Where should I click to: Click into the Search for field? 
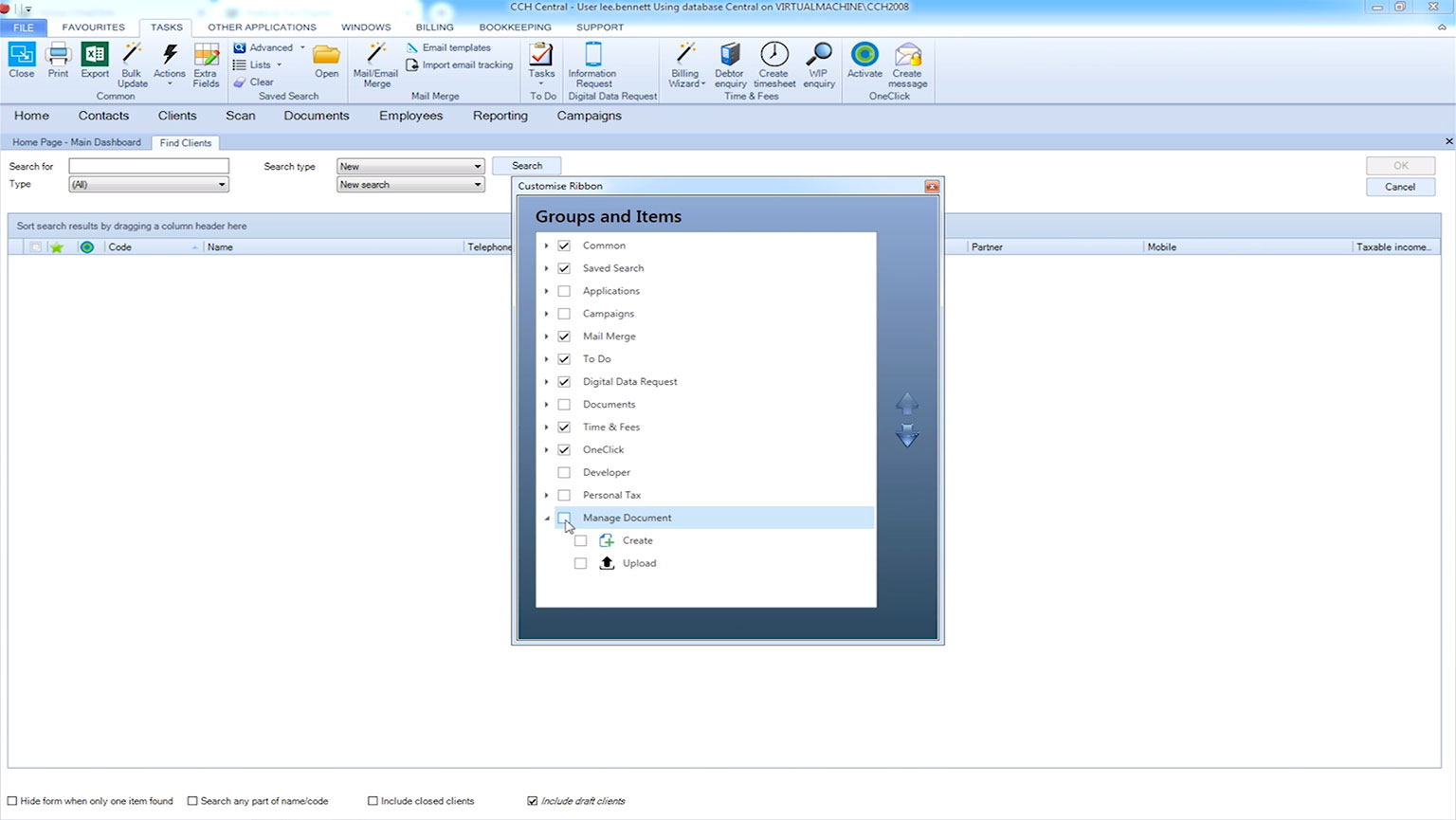click(149, 166)
